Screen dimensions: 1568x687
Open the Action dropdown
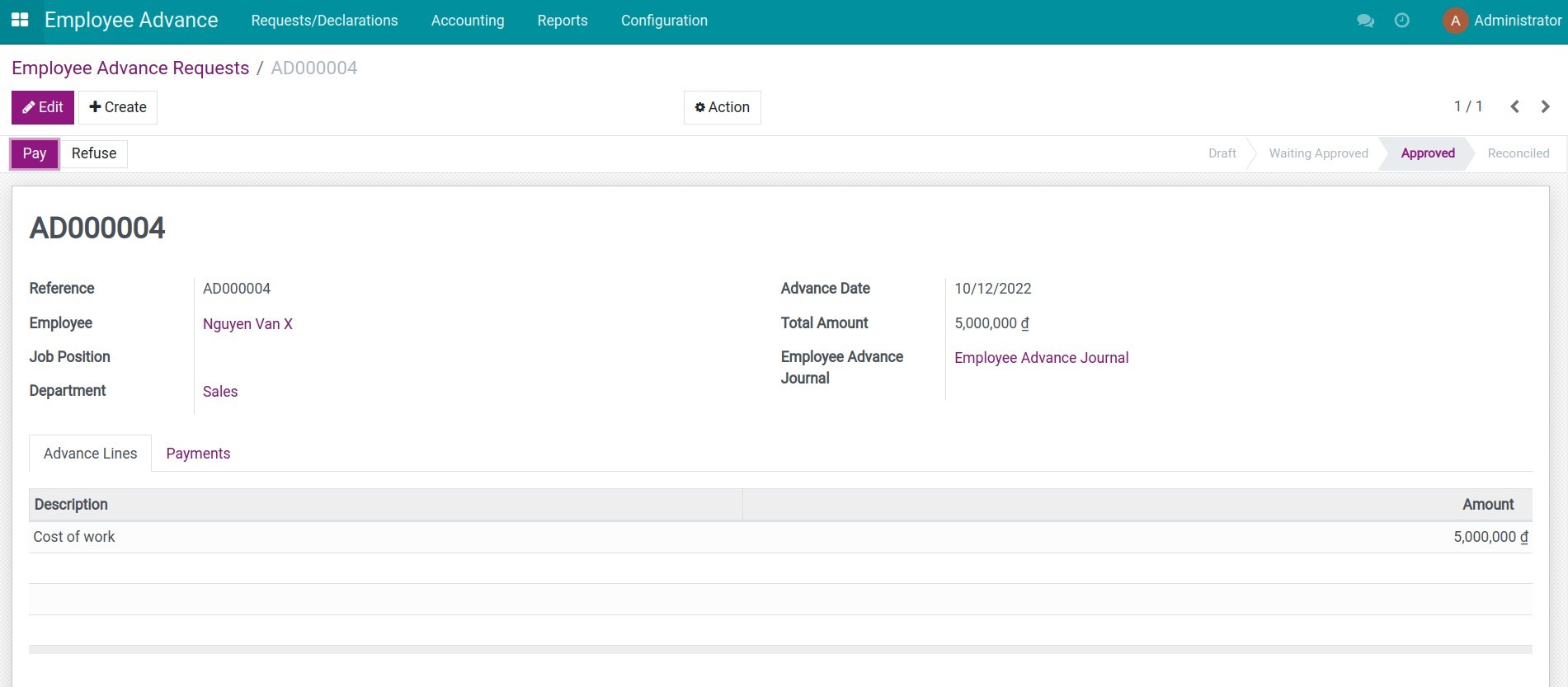point(722,107)
